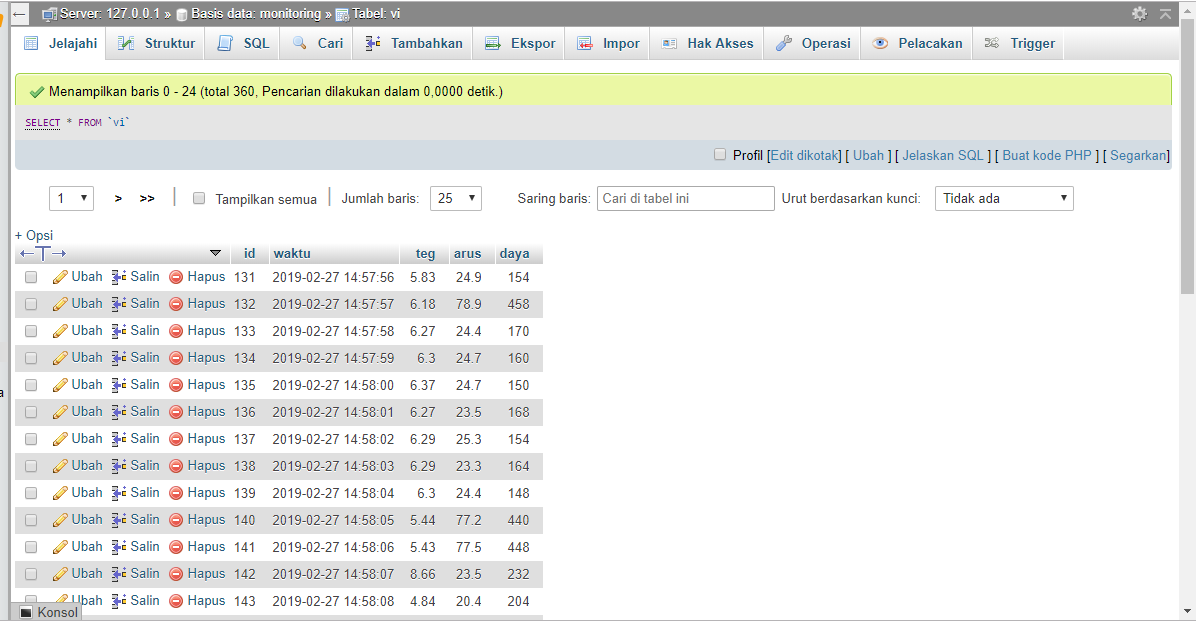Click the Edit dikotak link
The image size is (1196, 624).
[x=805, y=155]
